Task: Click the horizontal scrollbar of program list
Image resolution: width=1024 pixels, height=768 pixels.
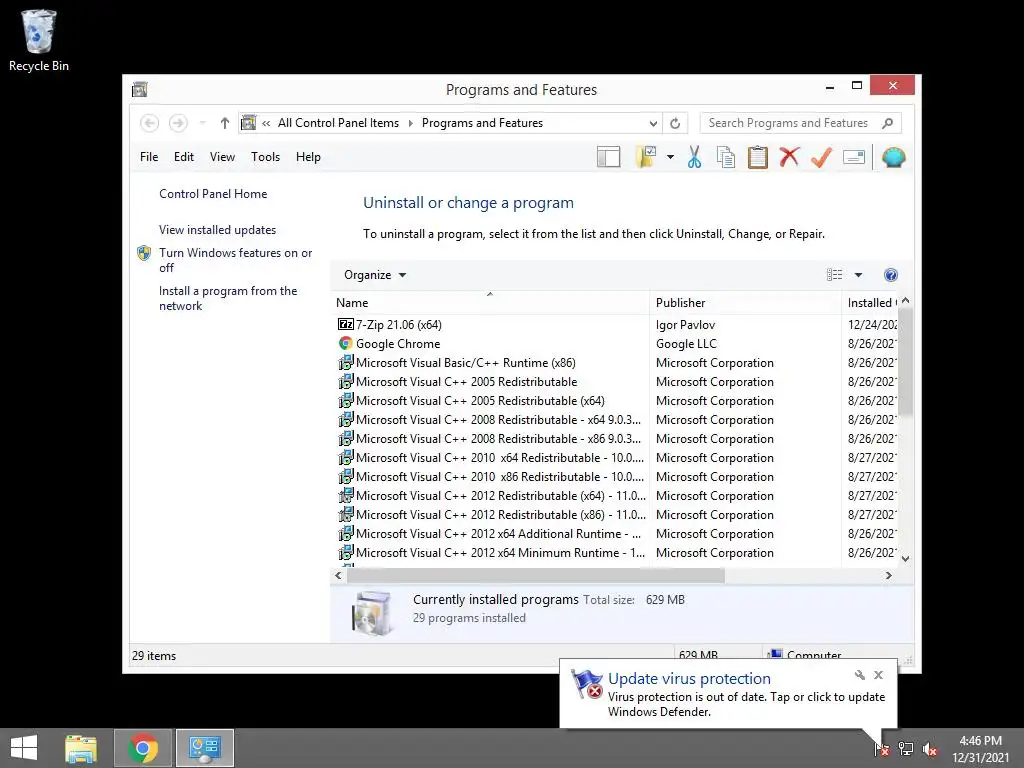Action: pyautogui.click(x=536, y=575)
